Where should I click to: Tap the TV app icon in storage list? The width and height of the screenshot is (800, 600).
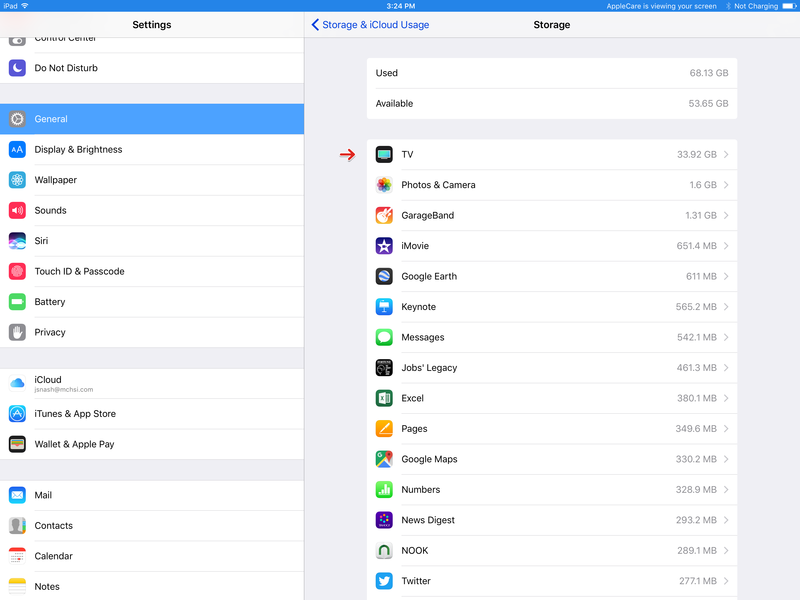coord(384,154)
